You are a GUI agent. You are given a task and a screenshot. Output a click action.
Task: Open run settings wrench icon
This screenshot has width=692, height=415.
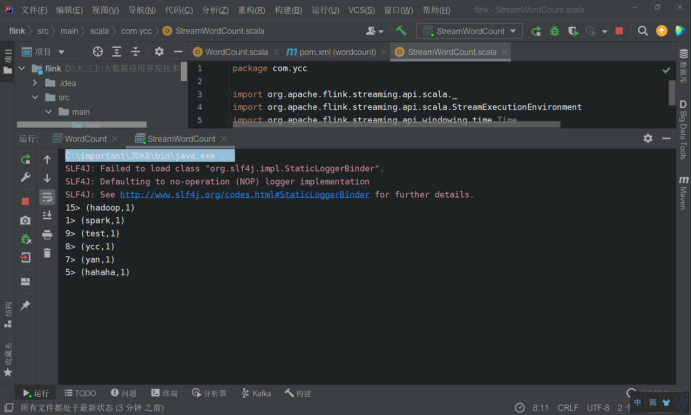click(26, 177)
